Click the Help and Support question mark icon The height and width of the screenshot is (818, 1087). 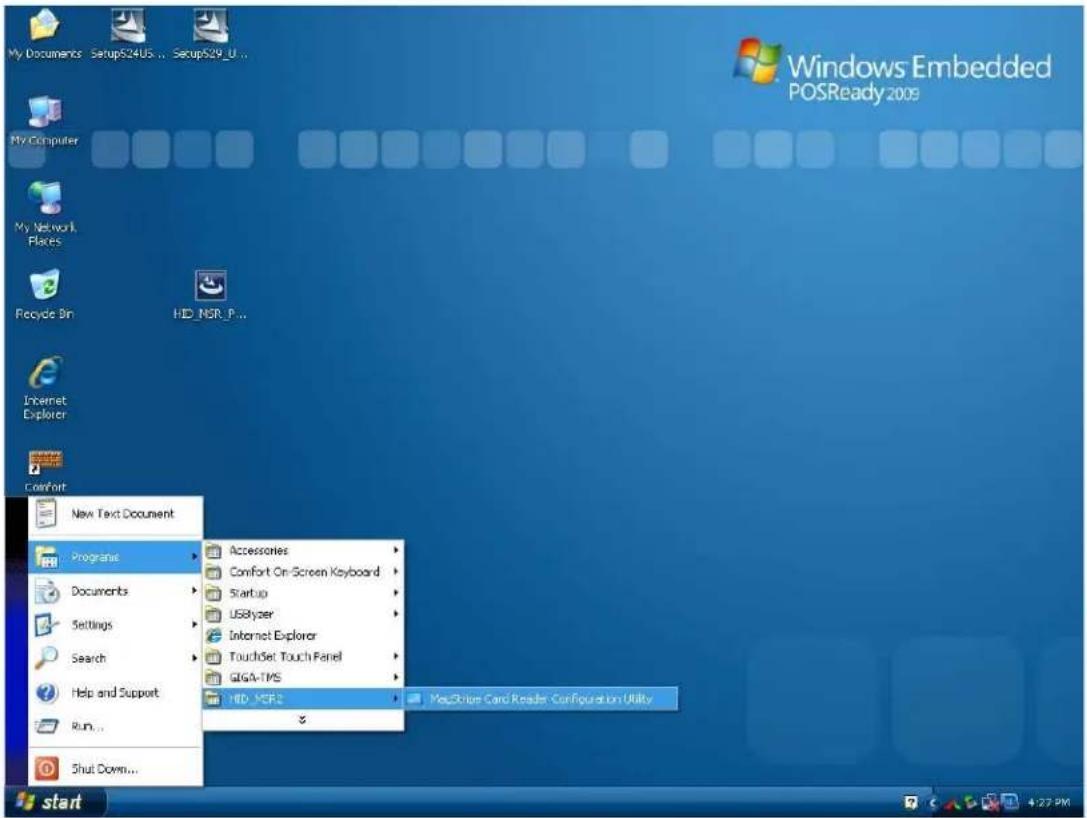tap(46, 693)
